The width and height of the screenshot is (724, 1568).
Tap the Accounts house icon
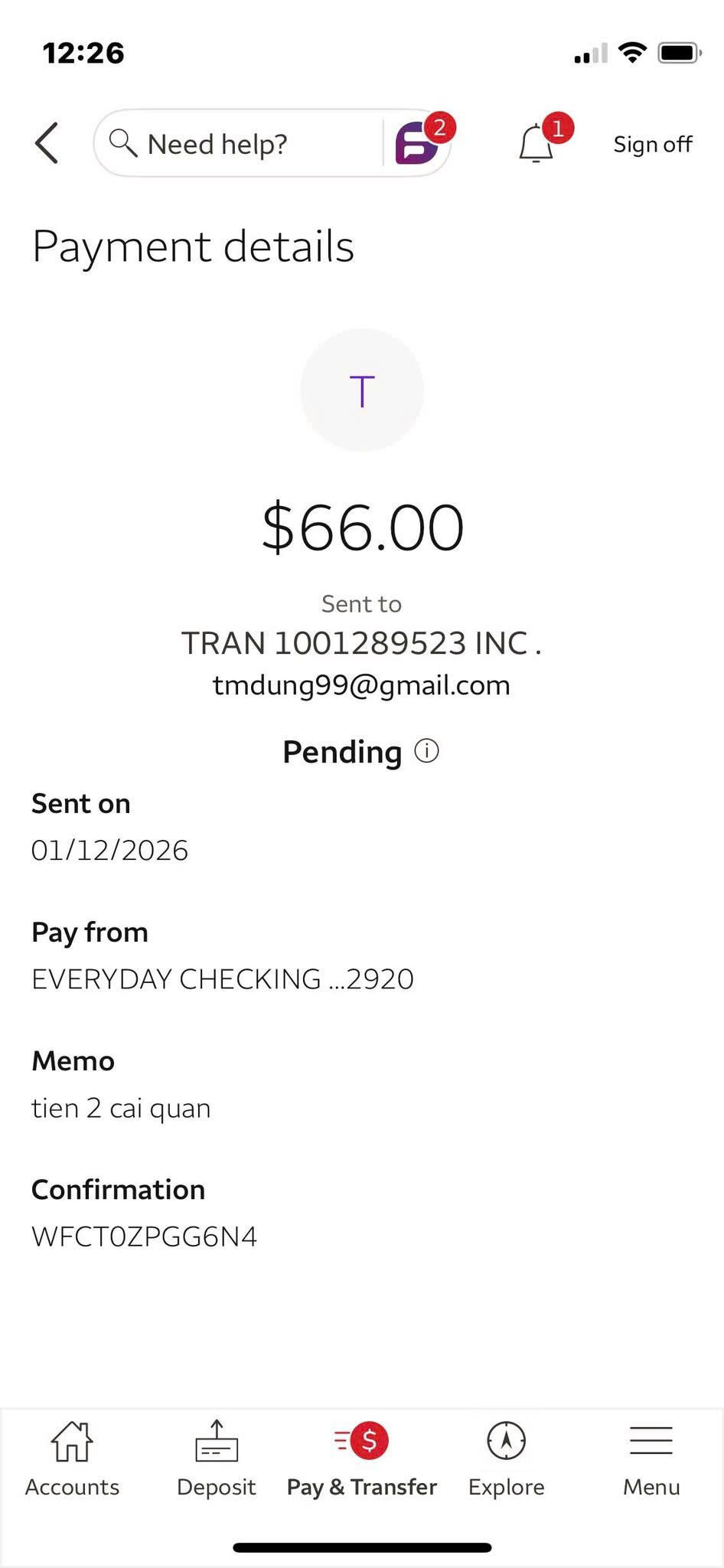tap(72, 1441)
